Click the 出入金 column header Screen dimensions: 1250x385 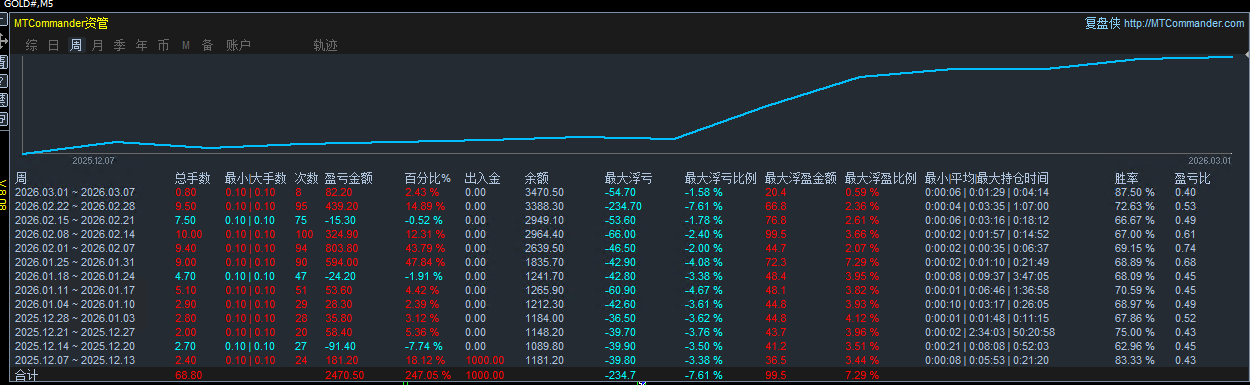(x=482, y=178)
